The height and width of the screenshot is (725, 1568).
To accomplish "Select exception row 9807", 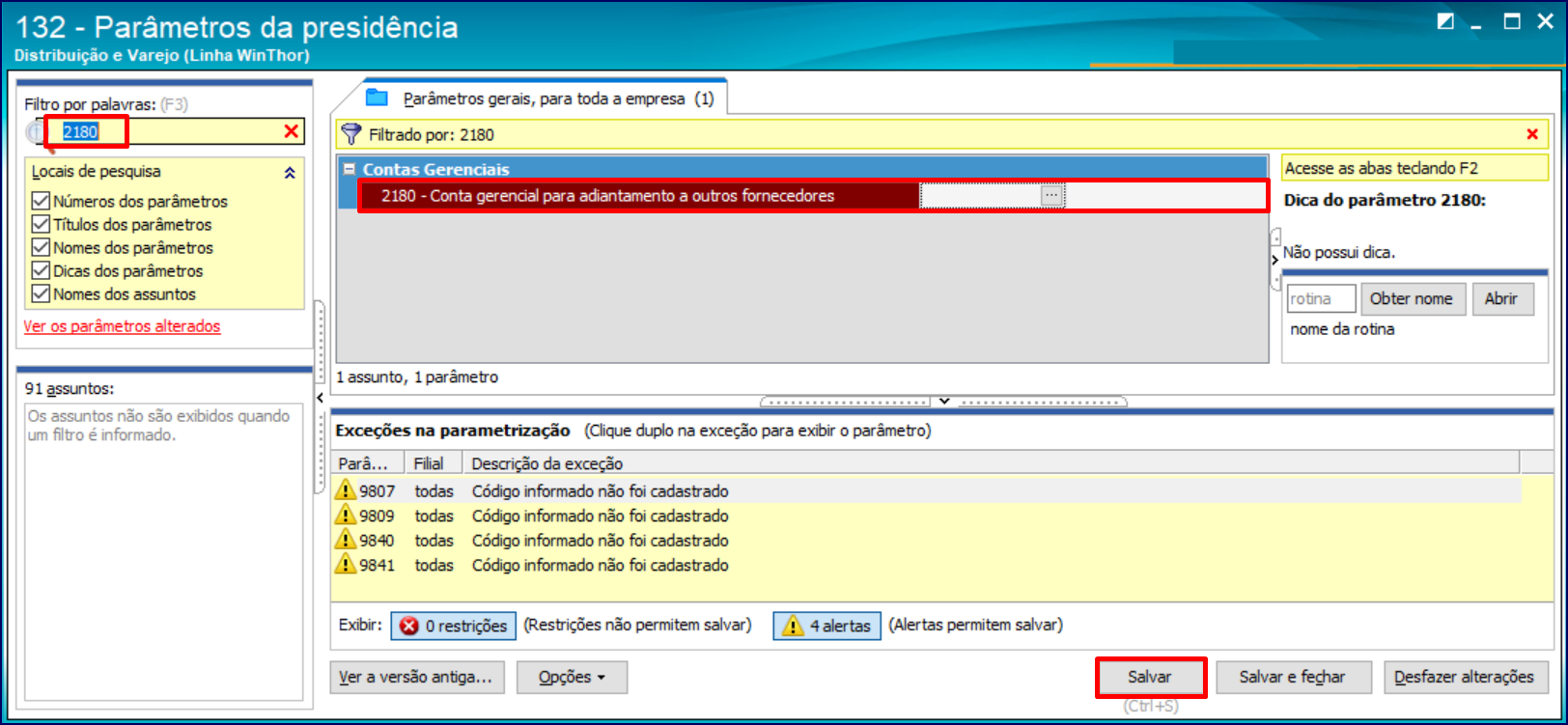I will pos(927,491).
